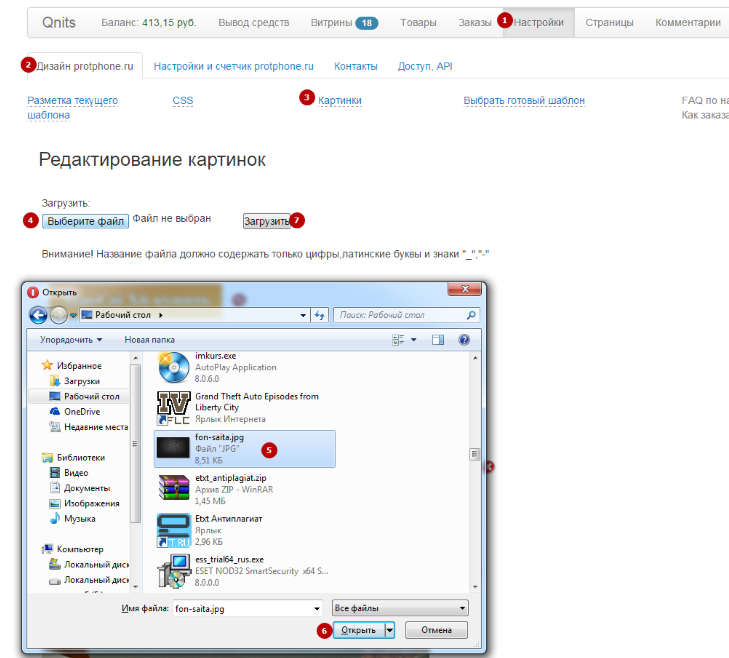Screen dimensions: 729x658
Task: Switch to the Настройки menu item
Action: point(538,22)
